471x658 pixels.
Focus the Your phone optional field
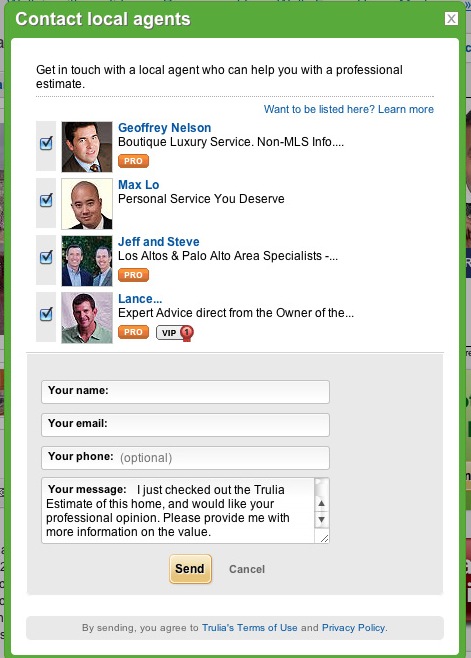tap(186, 458)
